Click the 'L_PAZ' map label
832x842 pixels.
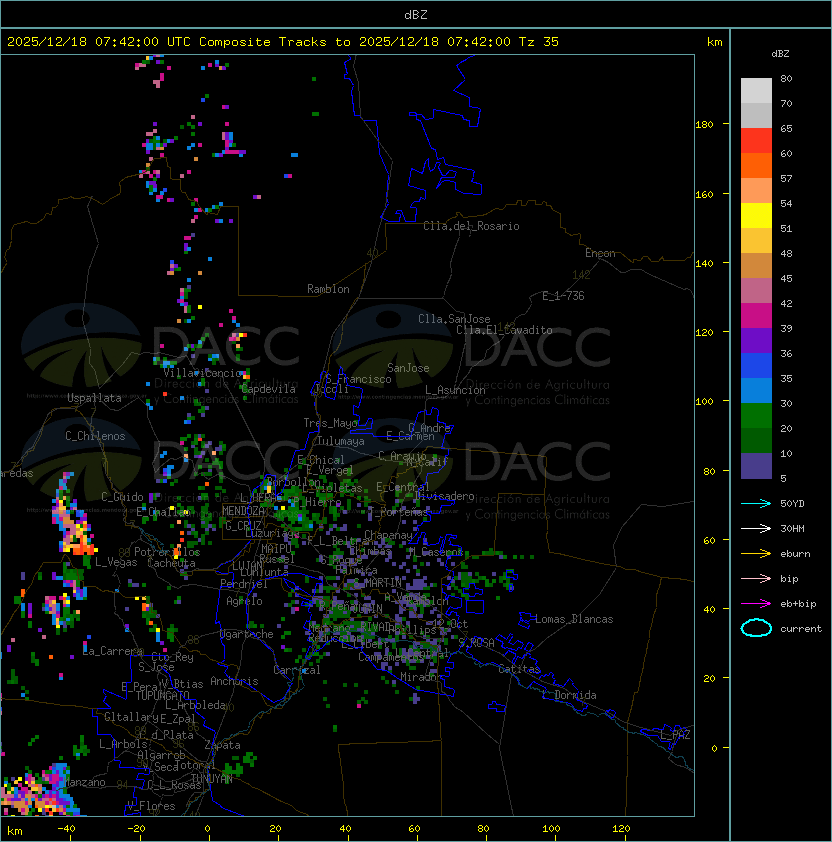coord(675,735)
